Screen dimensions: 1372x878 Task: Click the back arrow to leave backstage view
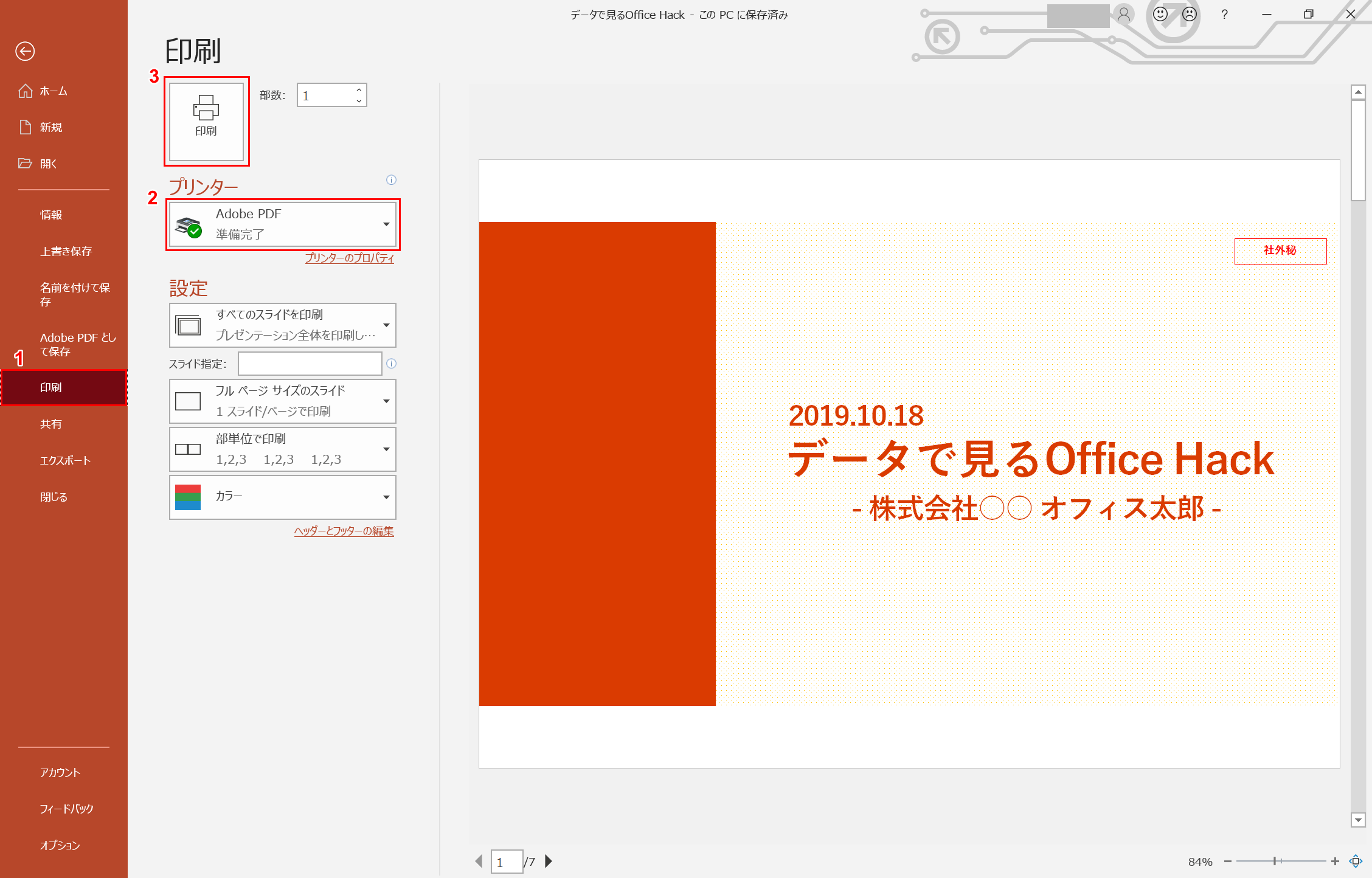point(25,51)
